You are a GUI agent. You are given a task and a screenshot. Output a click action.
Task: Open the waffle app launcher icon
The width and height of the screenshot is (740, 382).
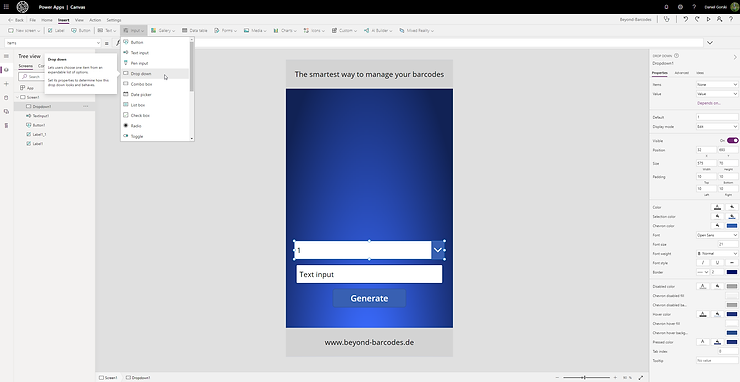point(6,7)
